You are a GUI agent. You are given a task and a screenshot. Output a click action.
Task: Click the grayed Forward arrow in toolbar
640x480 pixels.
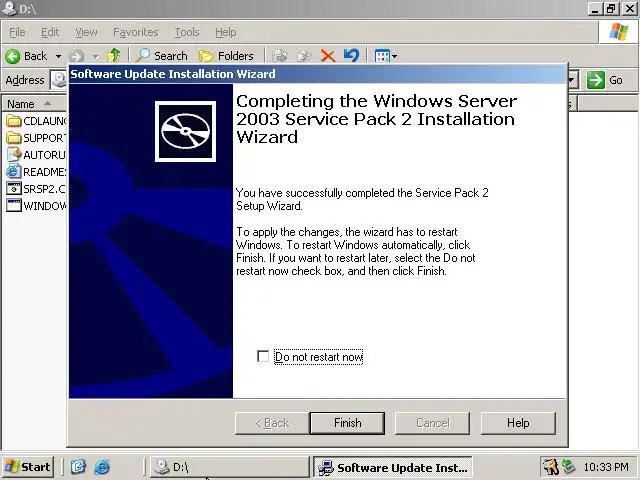tap(76, 56)
